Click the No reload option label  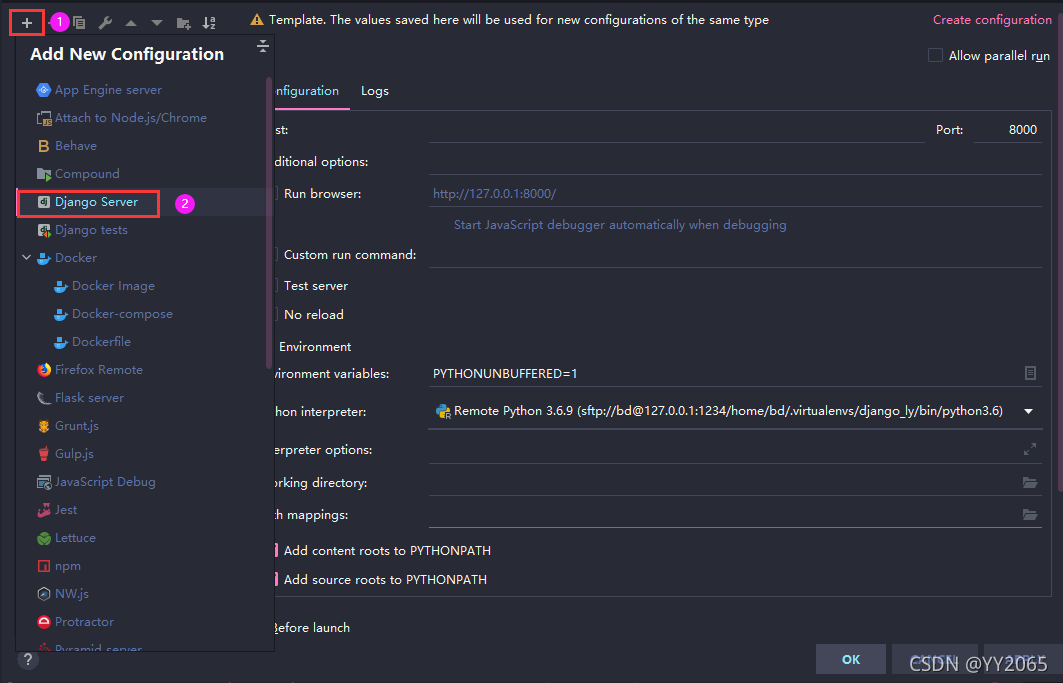click(x=314, y=315)
